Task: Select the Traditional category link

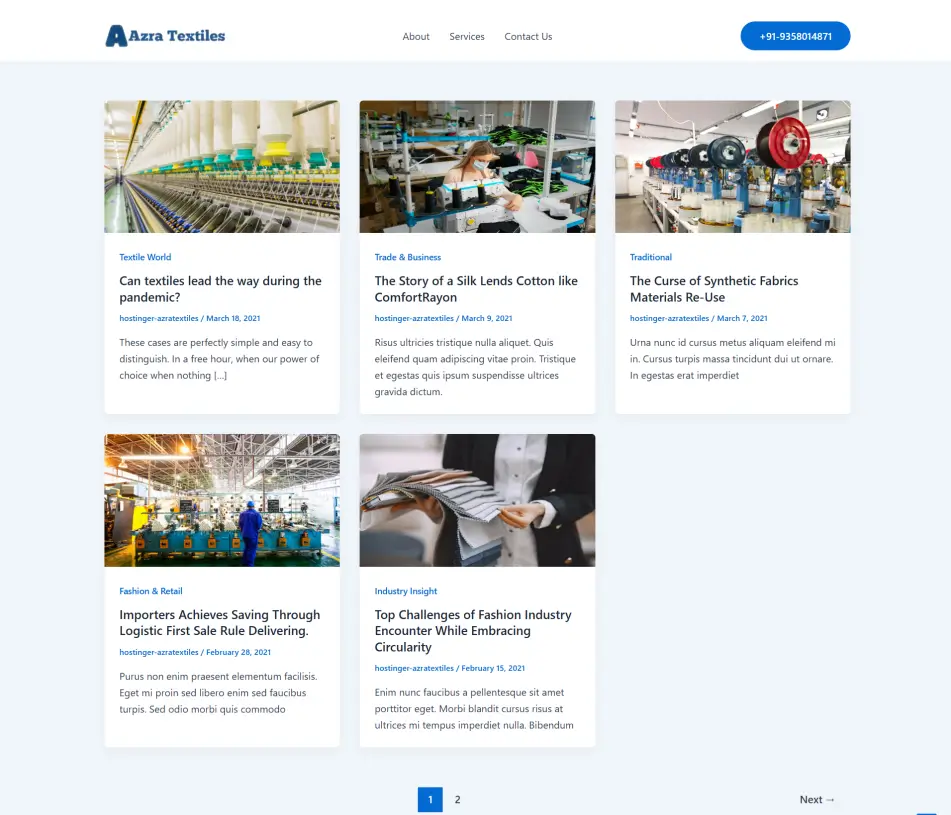Action: [651, 257]
